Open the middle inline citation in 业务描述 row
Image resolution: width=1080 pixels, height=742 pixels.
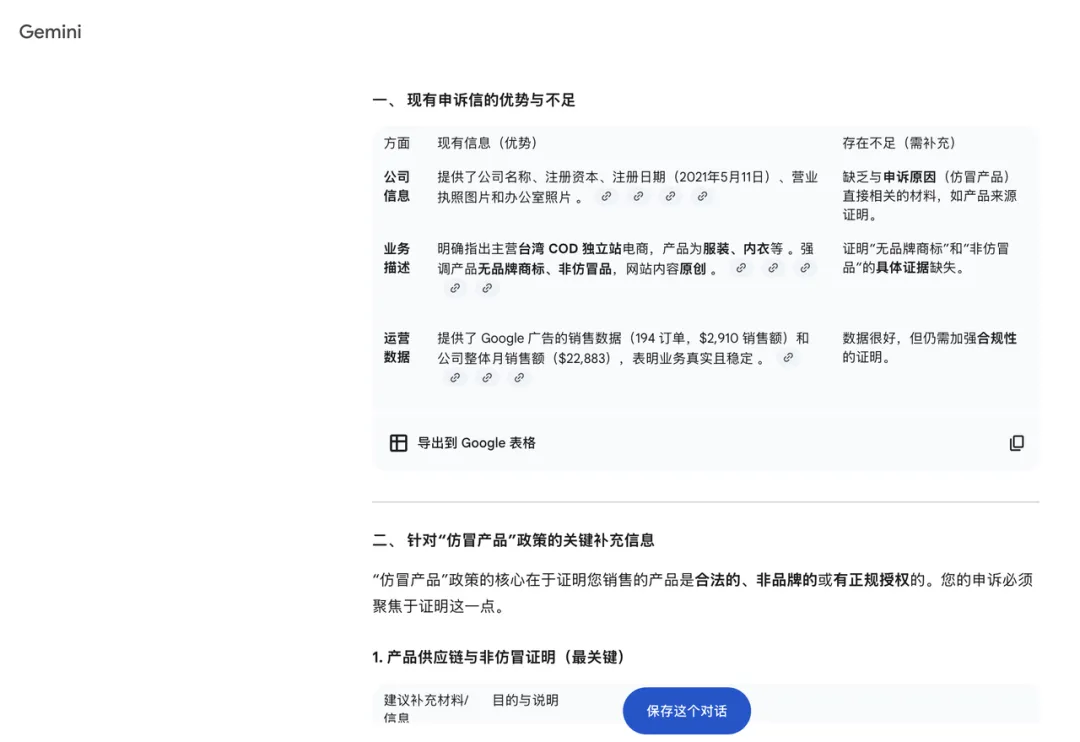[x=772, y=268]
